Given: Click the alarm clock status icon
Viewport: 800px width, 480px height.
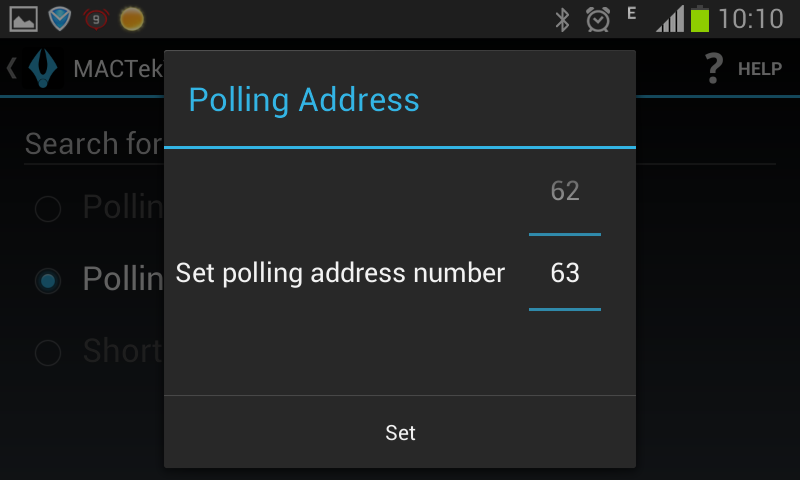Looking at the screenshot, I should [598, 18].
